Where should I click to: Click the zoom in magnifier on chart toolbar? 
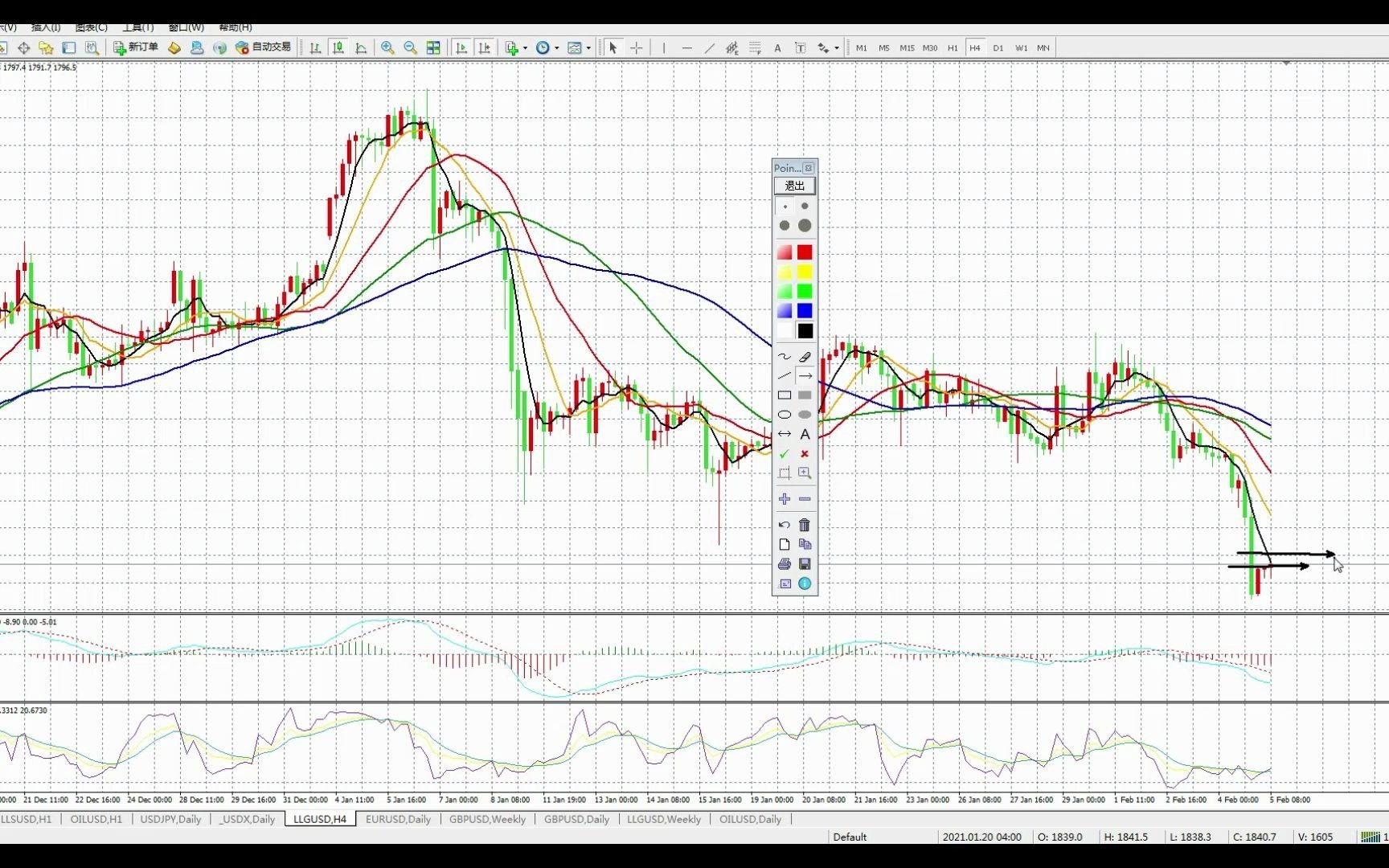click(387, 48)
